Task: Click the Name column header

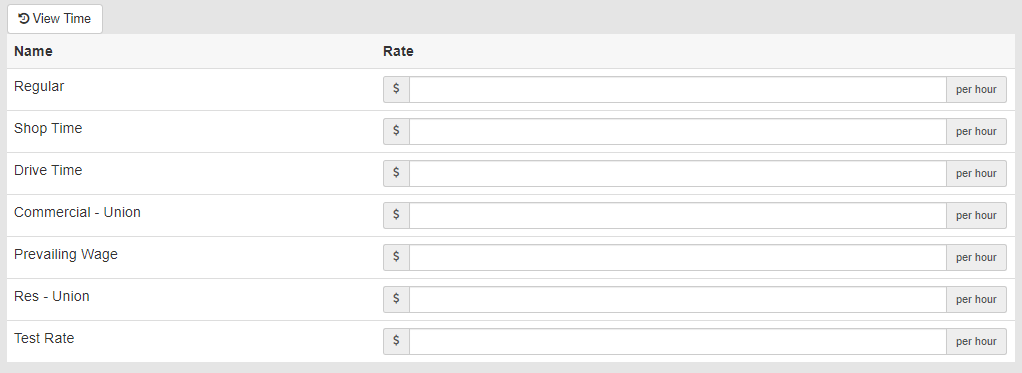Action: (x=33, y=51)
